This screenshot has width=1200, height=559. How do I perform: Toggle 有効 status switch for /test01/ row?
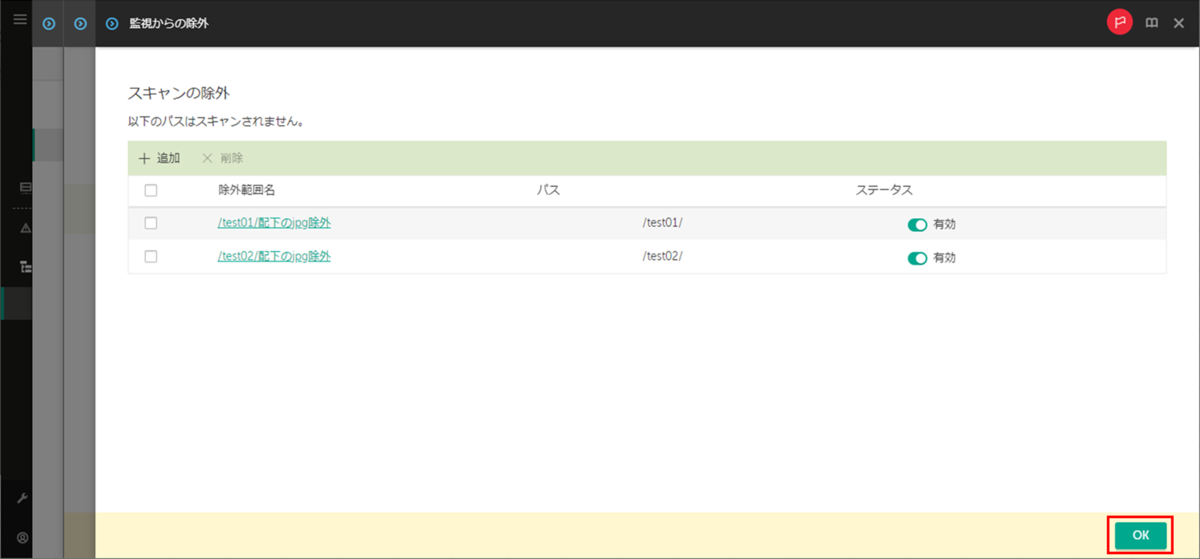(917, 225)
